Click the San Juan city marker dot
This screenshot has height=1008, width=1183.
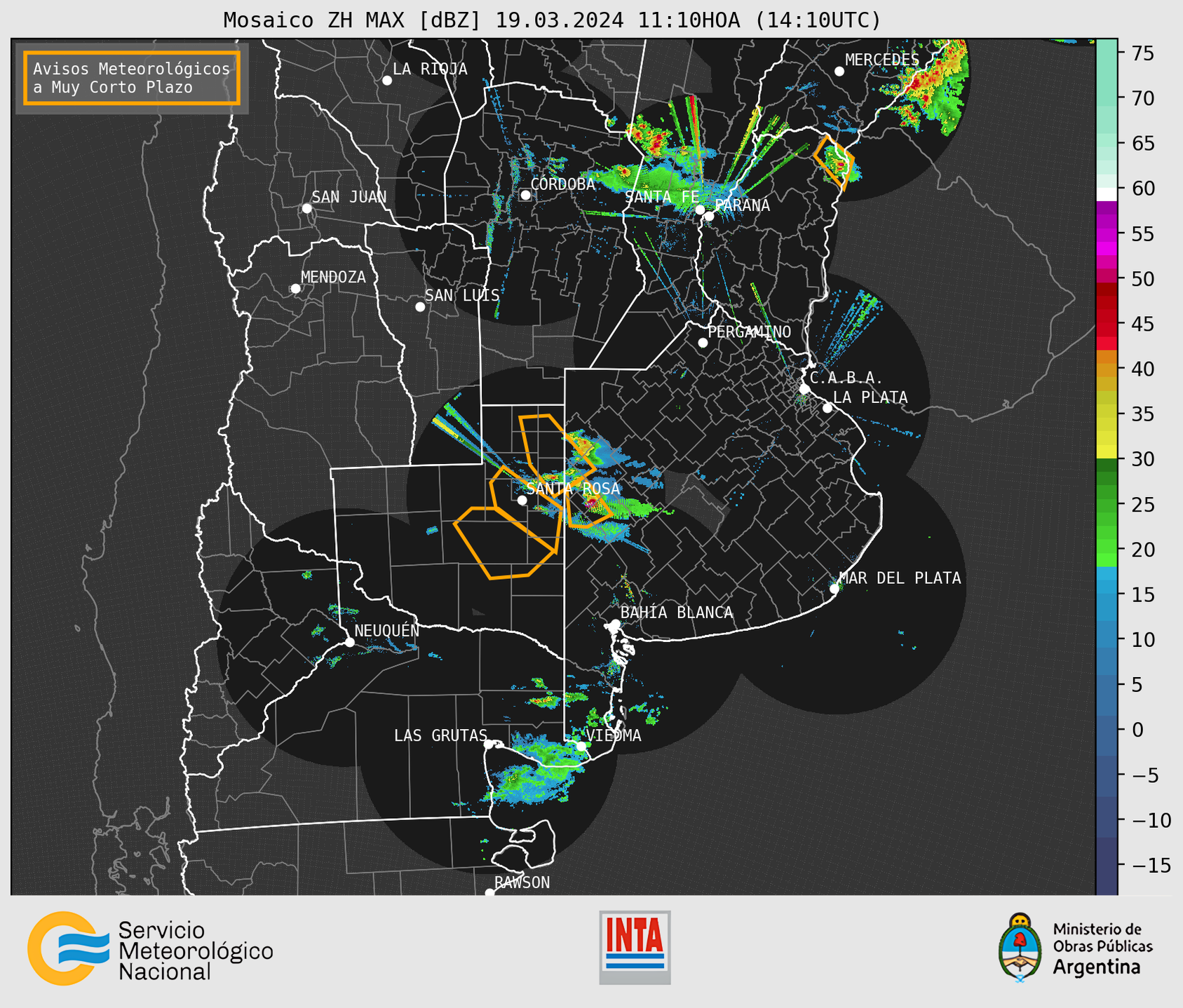click(306, 208)
